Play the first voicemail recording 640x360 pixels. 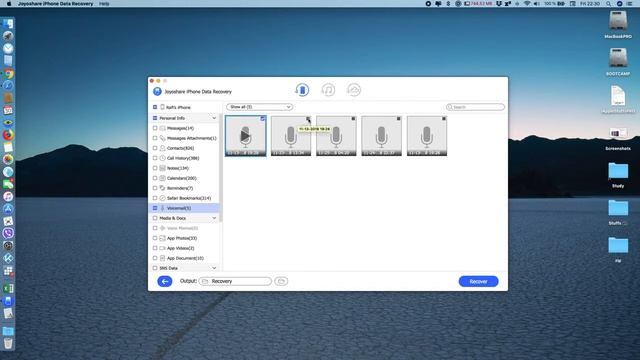pyautogui.click(x=245, y=136)
